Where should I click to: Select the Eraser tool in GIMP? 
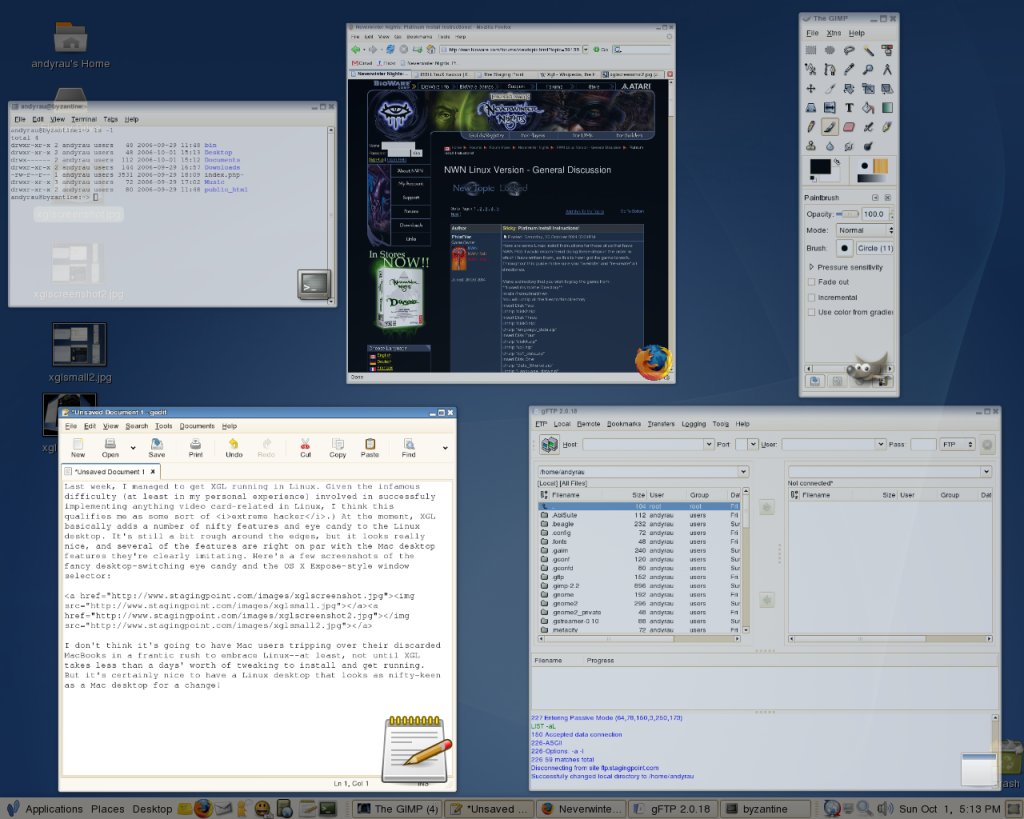849,127
